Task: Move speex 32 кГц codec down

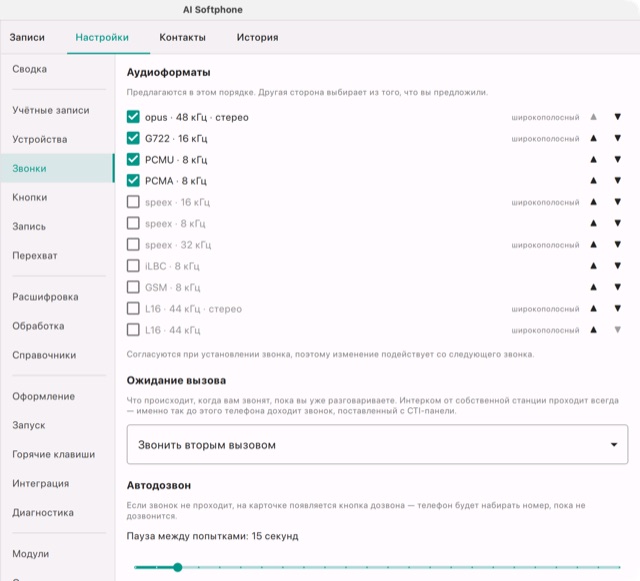Action: coord(618,245)
